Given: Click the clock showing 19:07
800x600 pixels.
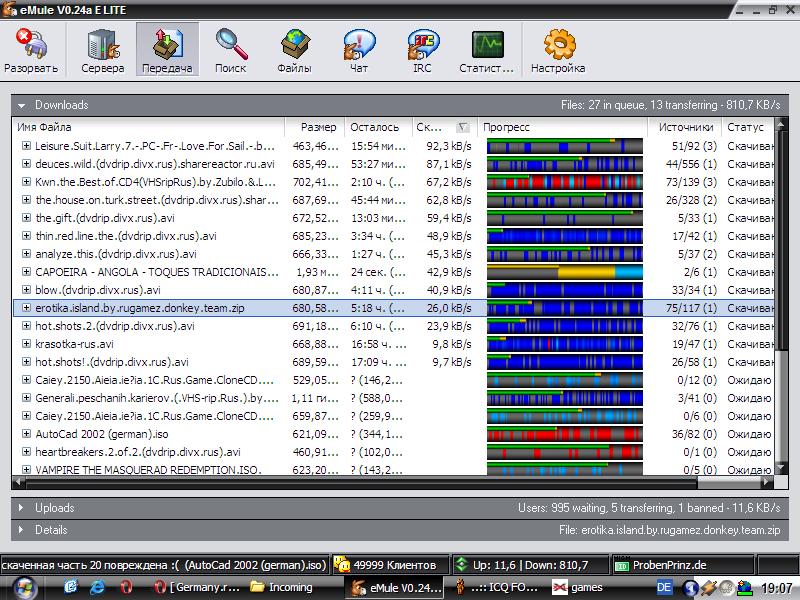Looking at the screenshot, I should 777,588.
